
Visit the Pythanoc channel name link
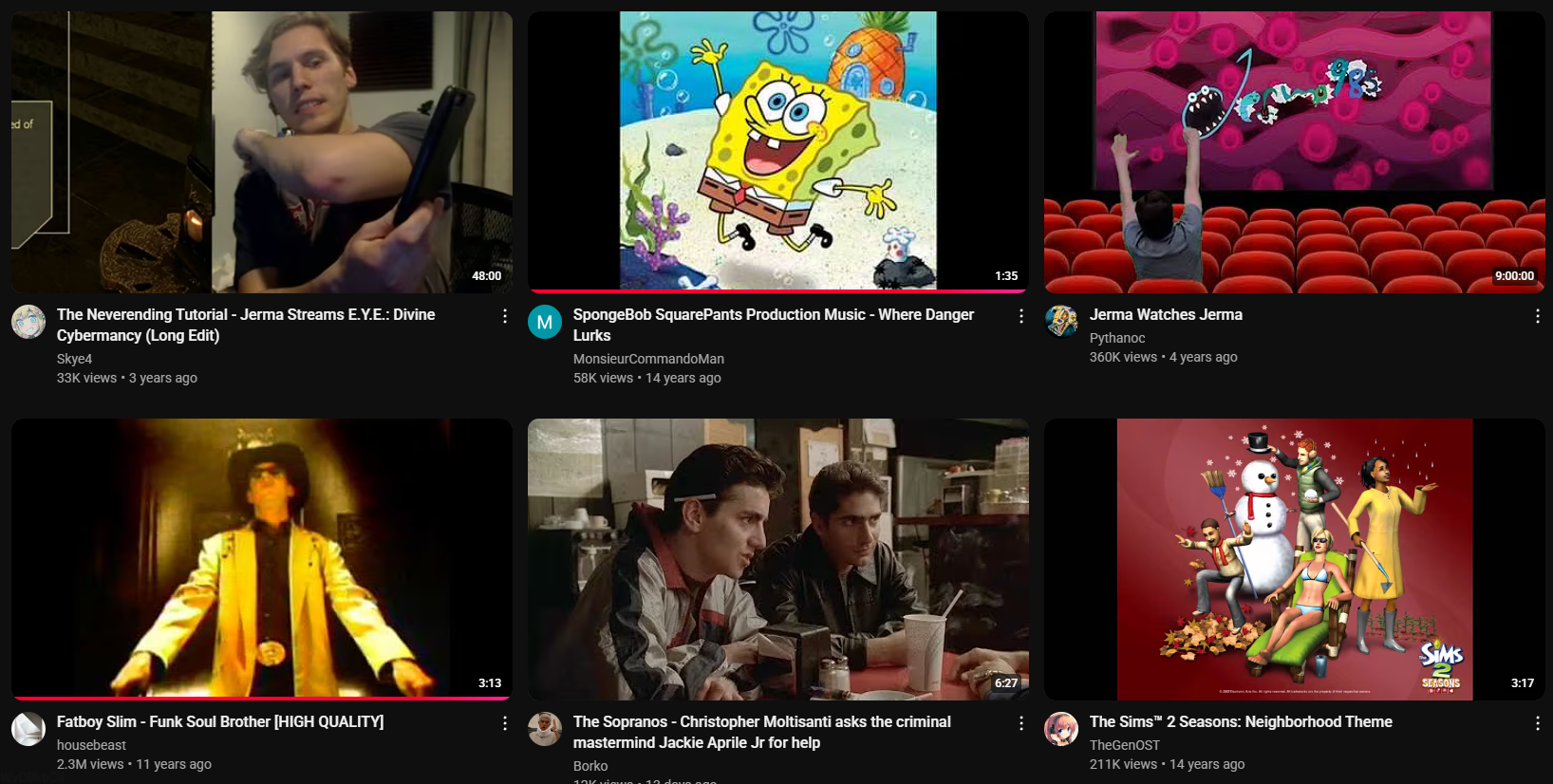pyautogui.click(x=1117, y=338)
